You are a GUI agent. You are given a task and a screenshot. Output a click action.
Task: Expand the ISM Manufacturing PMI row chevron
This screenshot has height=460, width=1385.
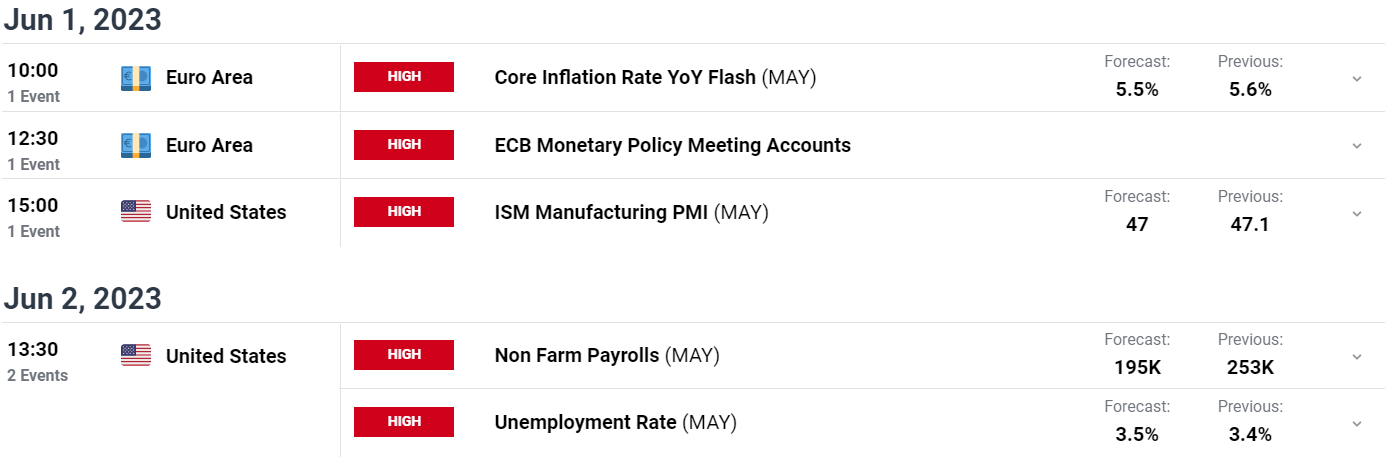(x=1357, y=213)
